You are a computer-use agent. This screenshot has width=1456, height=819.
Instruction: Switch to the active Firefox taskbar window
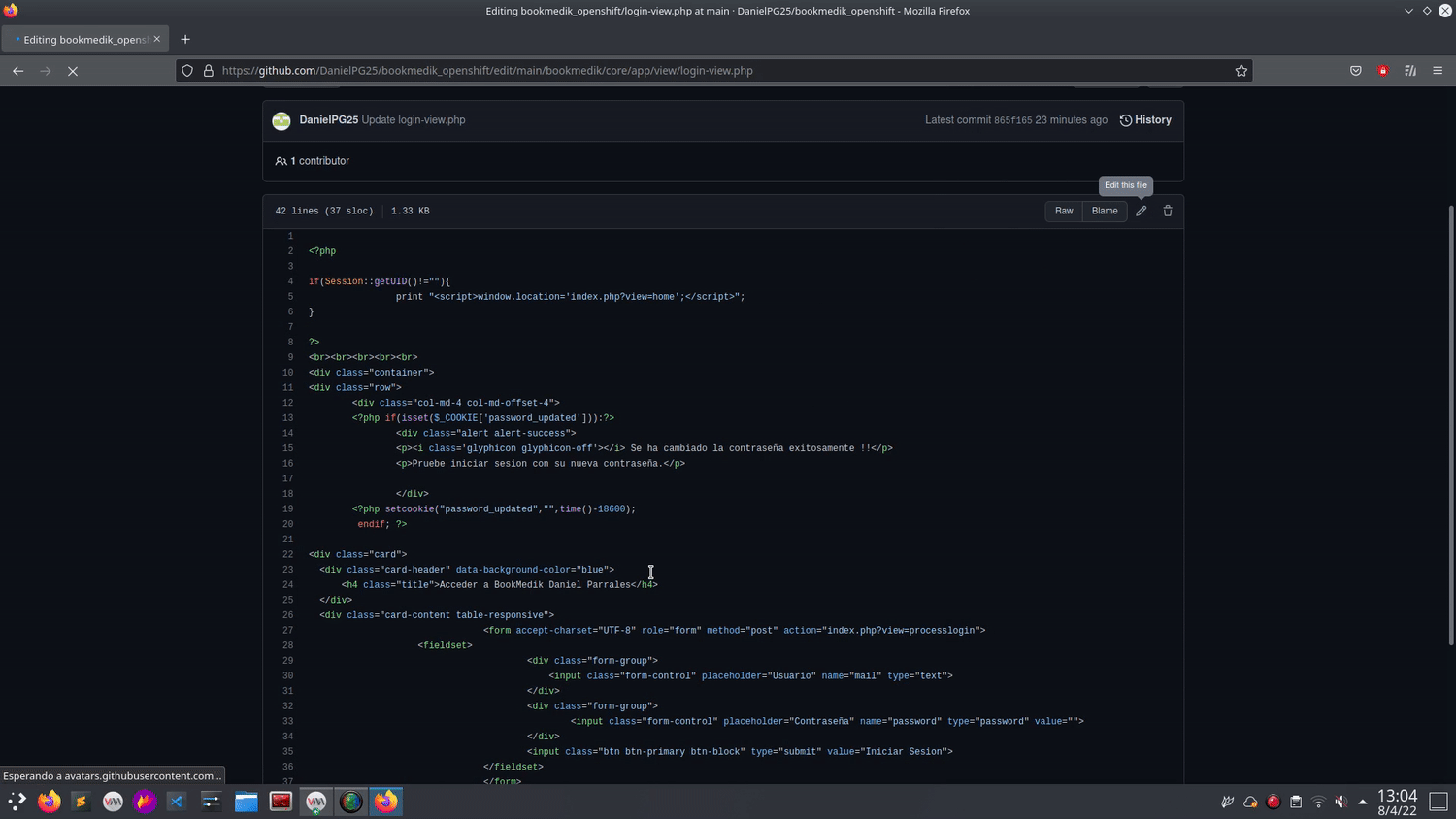[386, 802]
